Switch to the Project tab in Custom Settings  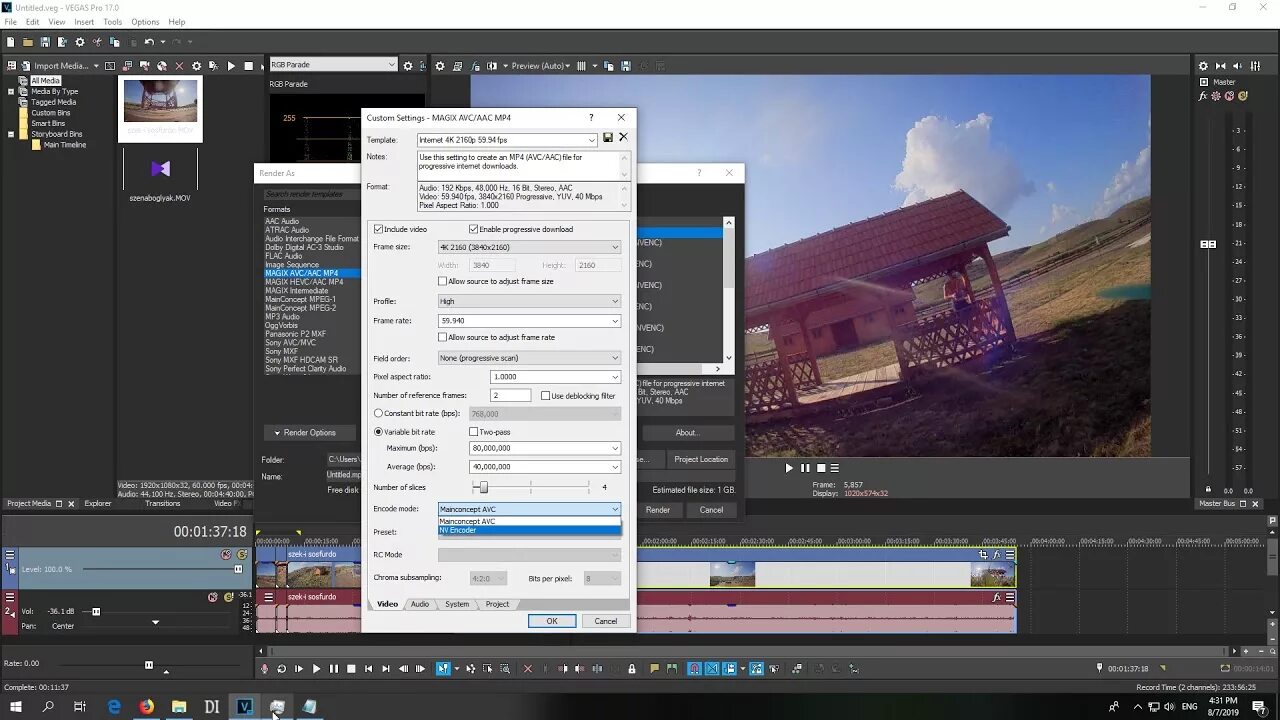(x=497, y=604)
